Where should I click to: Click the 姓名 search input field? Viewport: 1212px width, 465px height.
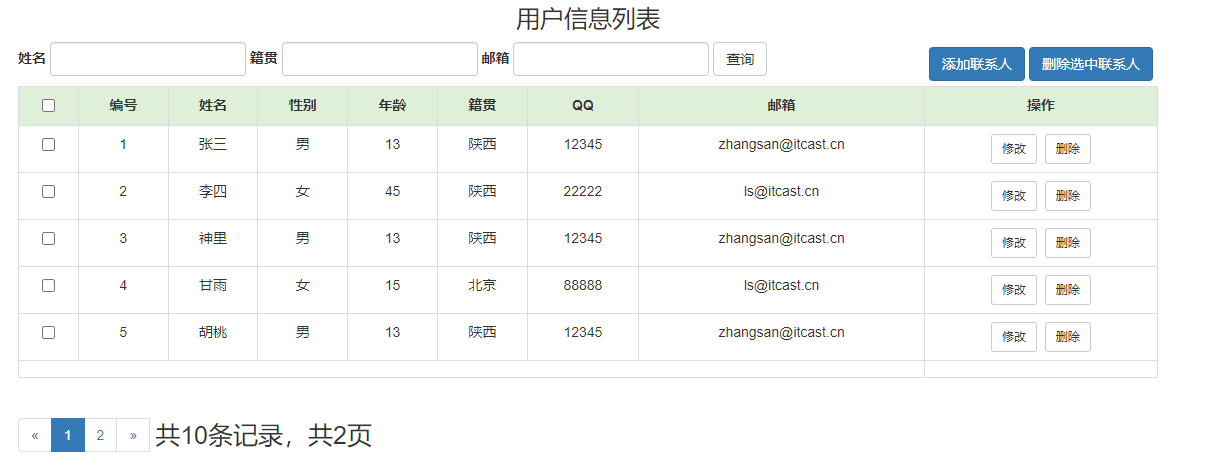(148, 59)
